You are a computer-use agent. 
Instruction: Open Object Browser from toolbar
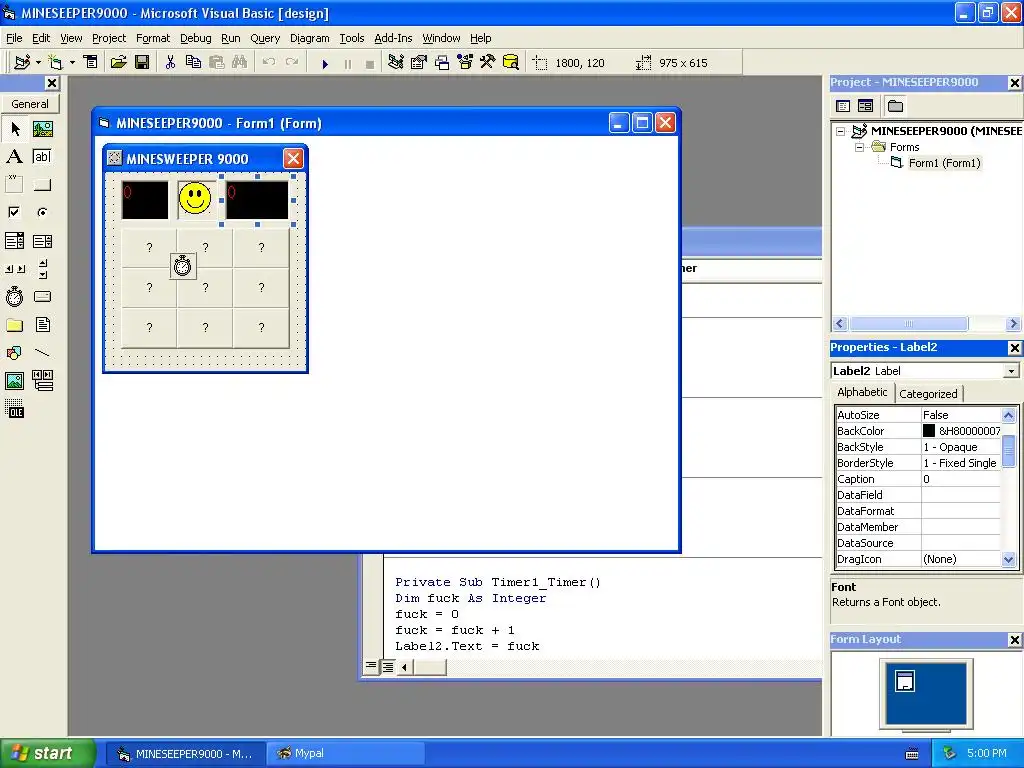pyautogui.click(x=465, y=62)
